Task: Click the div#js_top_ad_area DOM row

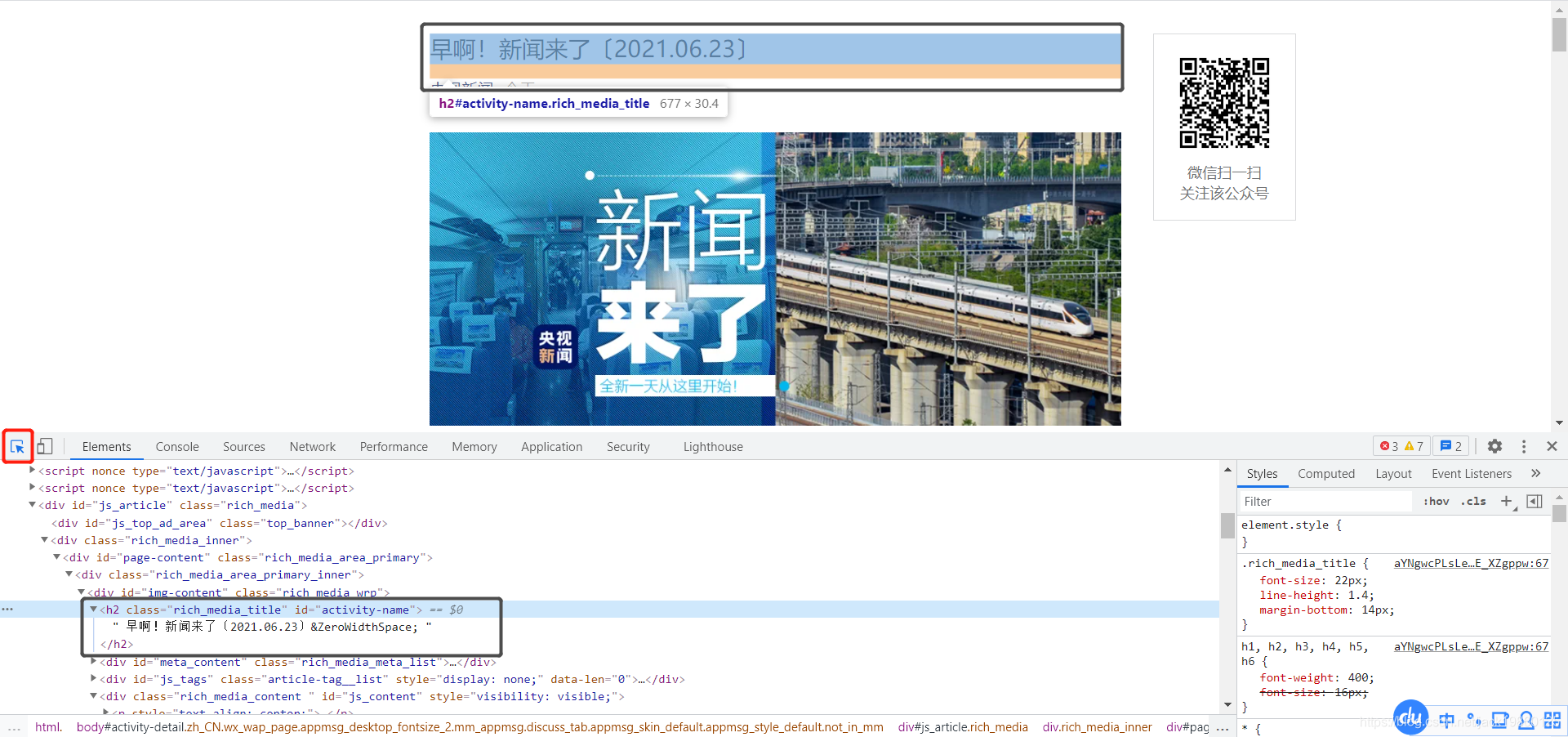Action: (220, 523)
